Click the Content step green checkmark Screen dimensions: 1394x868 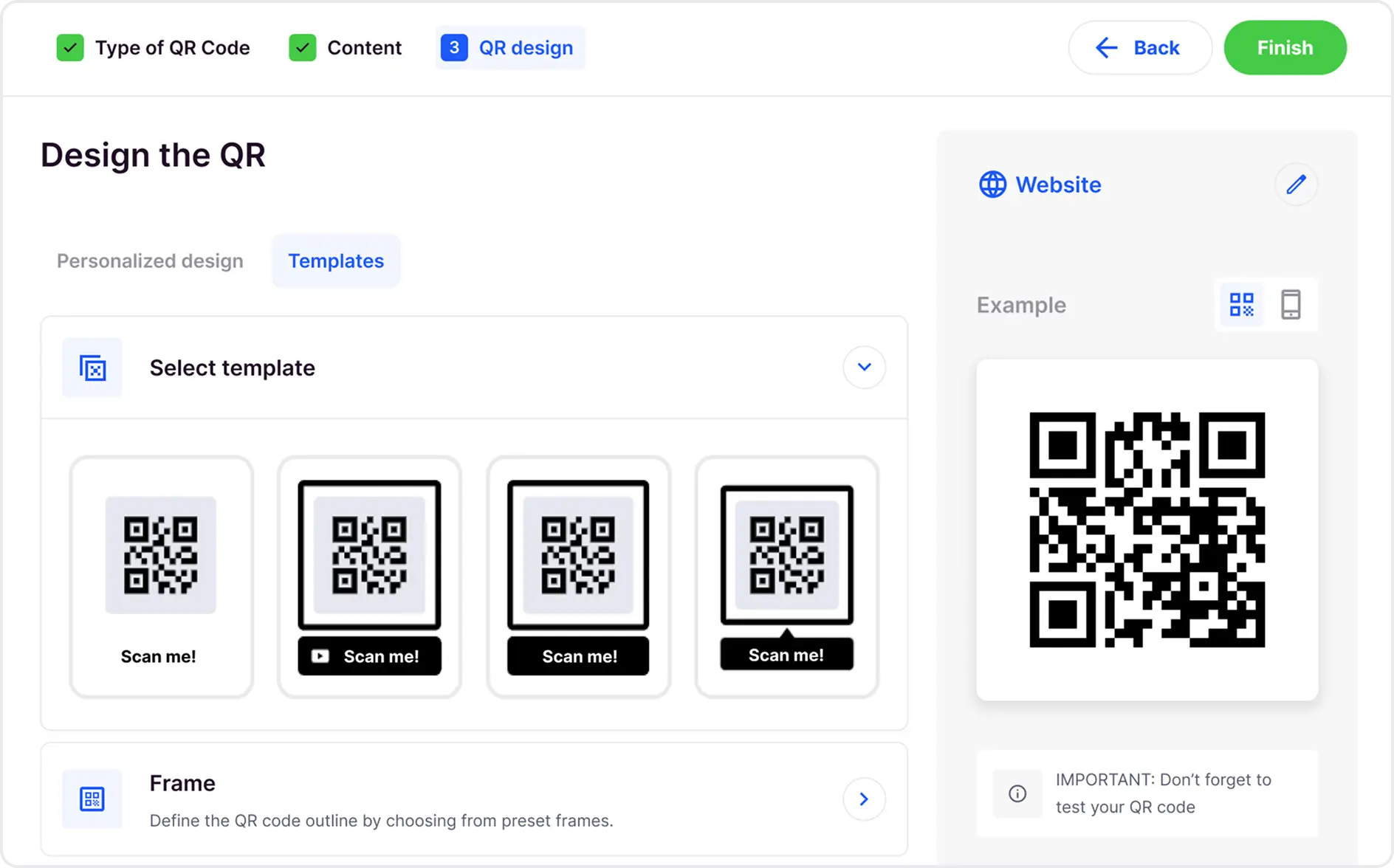point(303,48)
